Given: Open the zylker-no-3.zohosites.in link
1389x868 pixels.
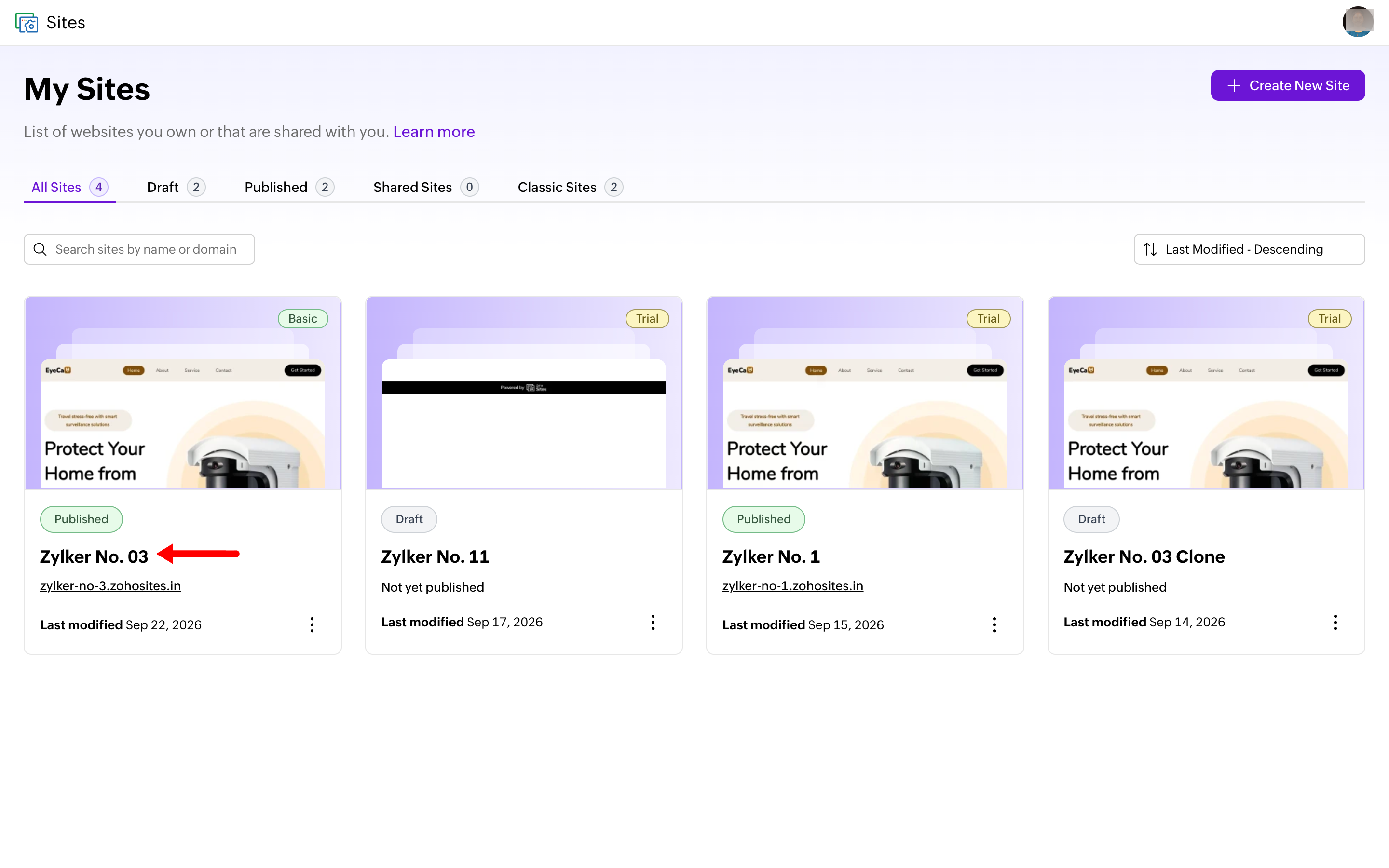Looking at the screenshot, I should click(x=110, y=585).
